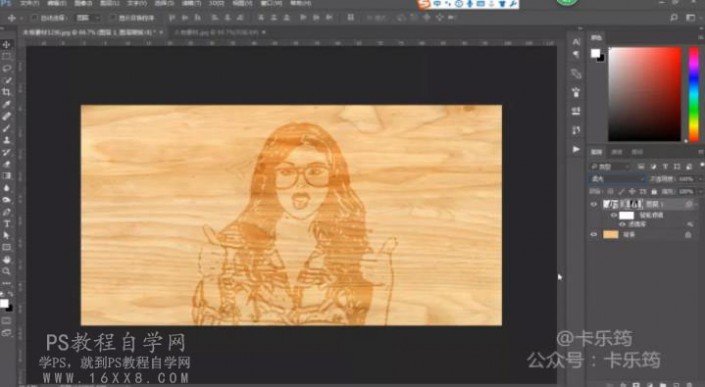This screenshot has height=387, width=705.
Task: Open the 3D menu
Action: (216, 3)
